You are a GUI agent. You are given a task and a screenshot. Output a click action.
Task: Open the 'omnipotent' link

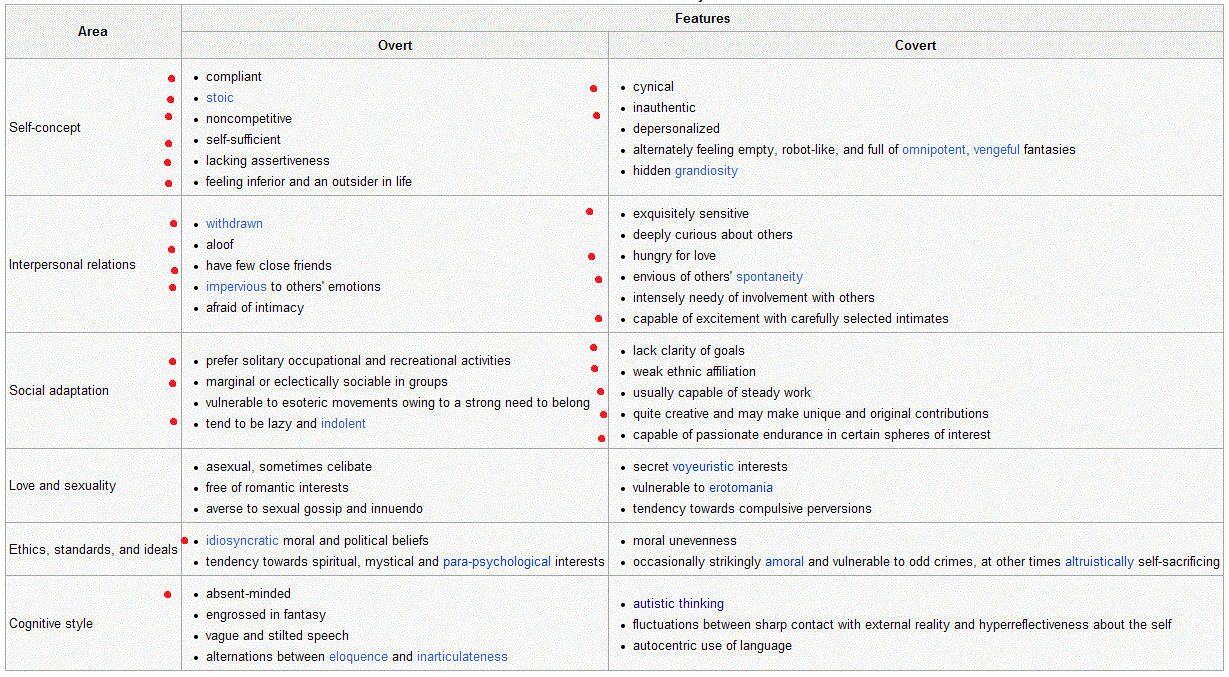point(934,150)
